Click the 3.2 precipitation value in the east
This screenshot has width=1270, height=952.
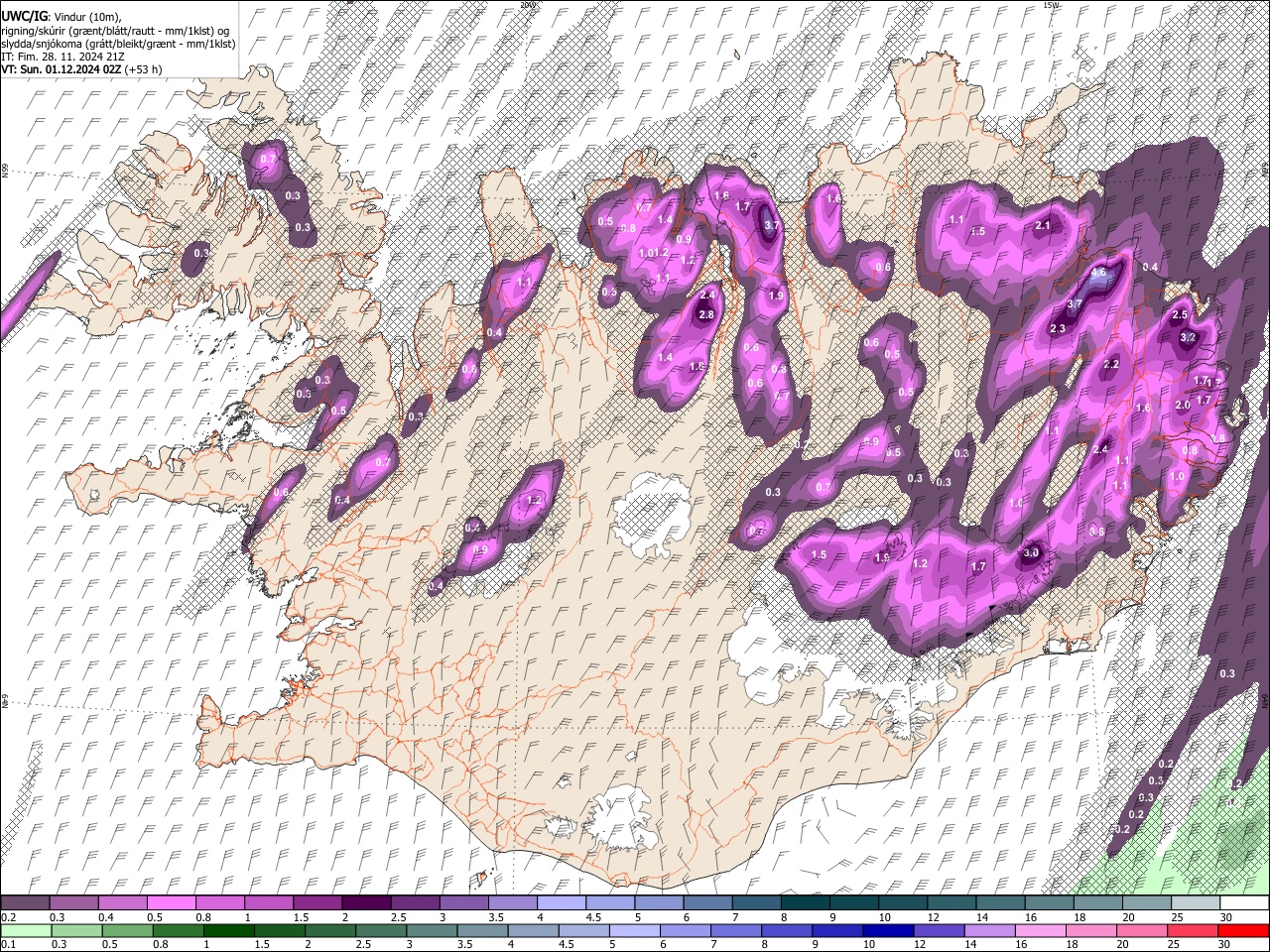1188,337
